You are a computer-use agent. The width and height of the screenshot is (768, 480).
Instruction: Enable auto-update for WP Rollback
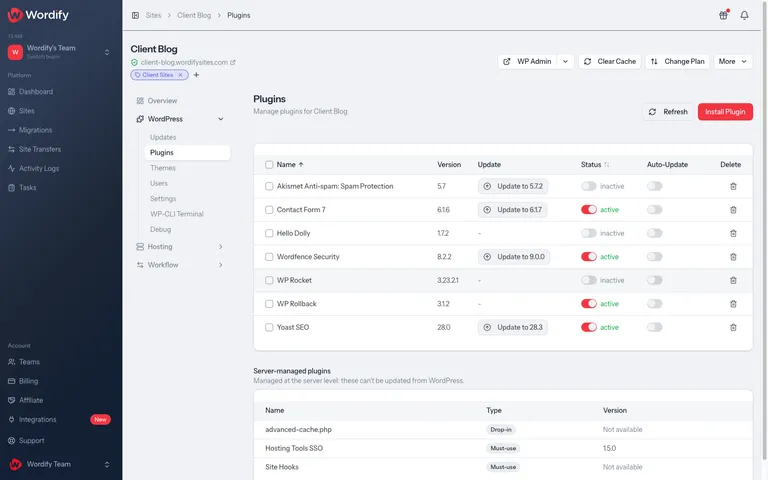(x=654, y=304)
